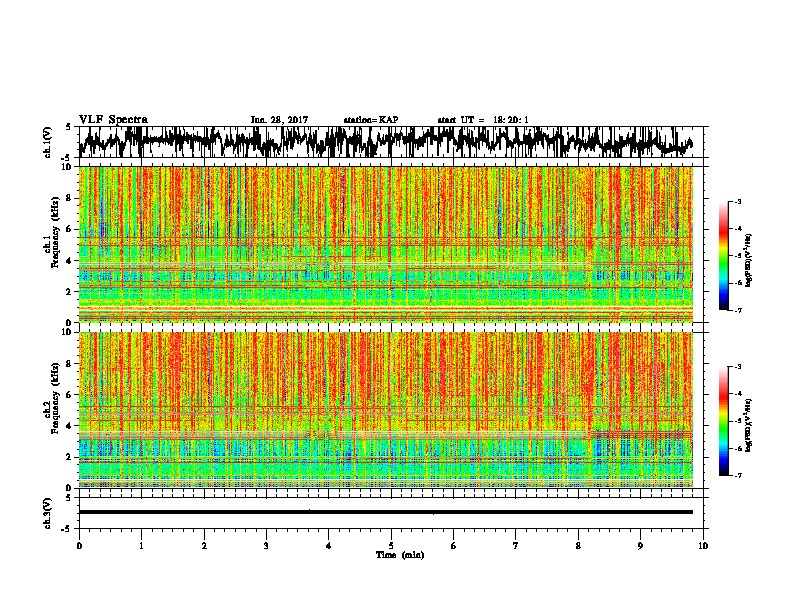Click the "station=KAP" header label
This screenshot has width=792, height=612.
click(x=371, y=120)
